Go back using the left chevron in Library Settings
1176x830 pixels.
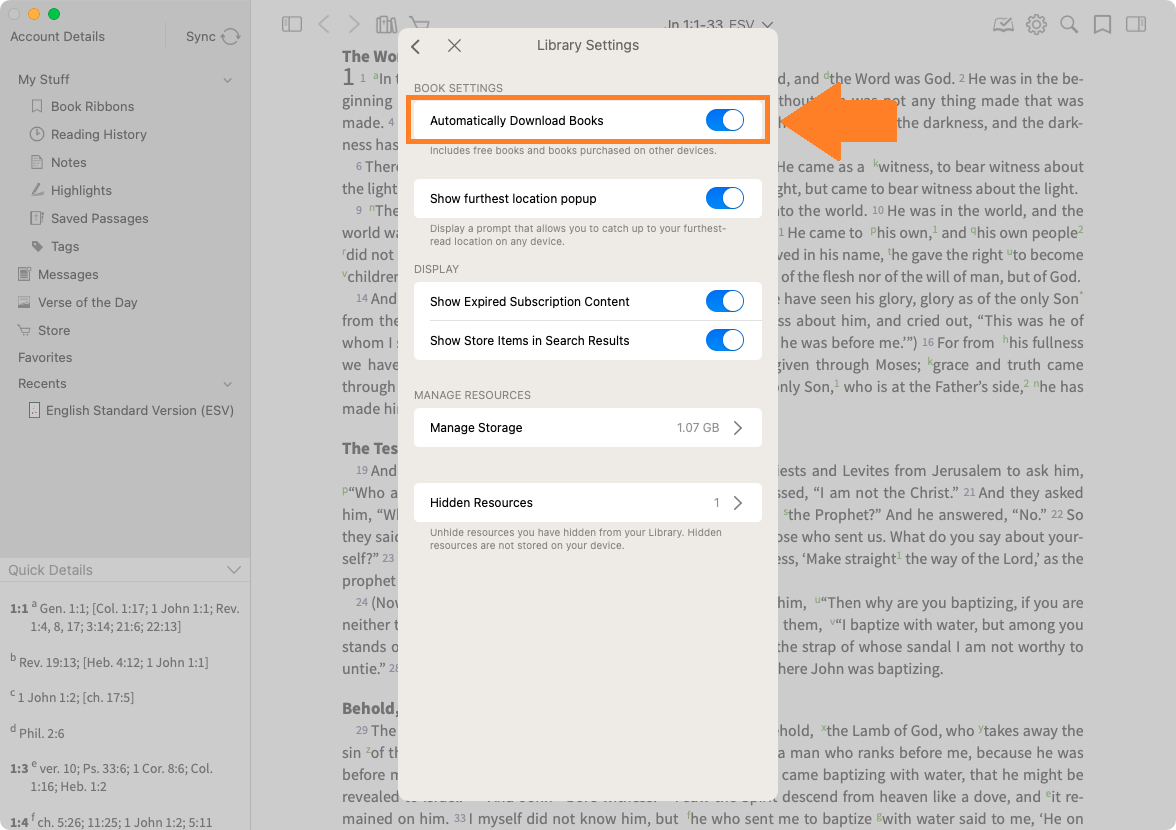pyautogui.click(x=416, y=46)
